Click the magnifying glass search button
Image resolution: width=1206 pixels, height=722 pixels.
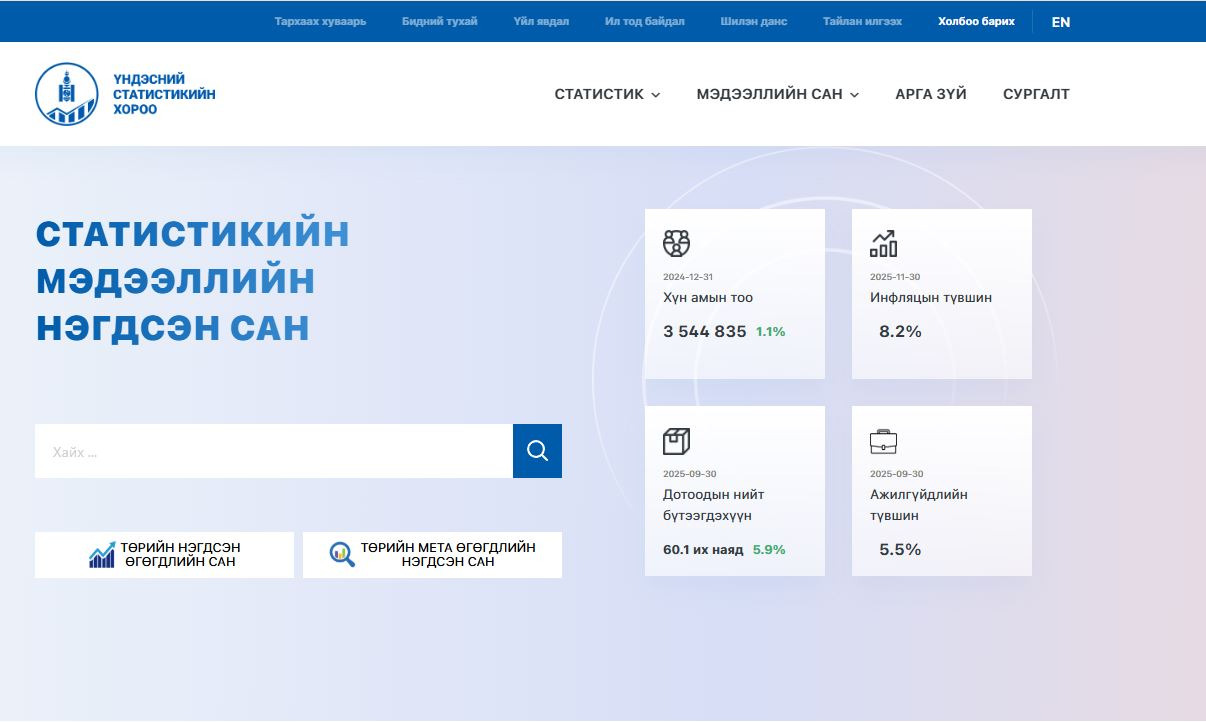(537, 451)
